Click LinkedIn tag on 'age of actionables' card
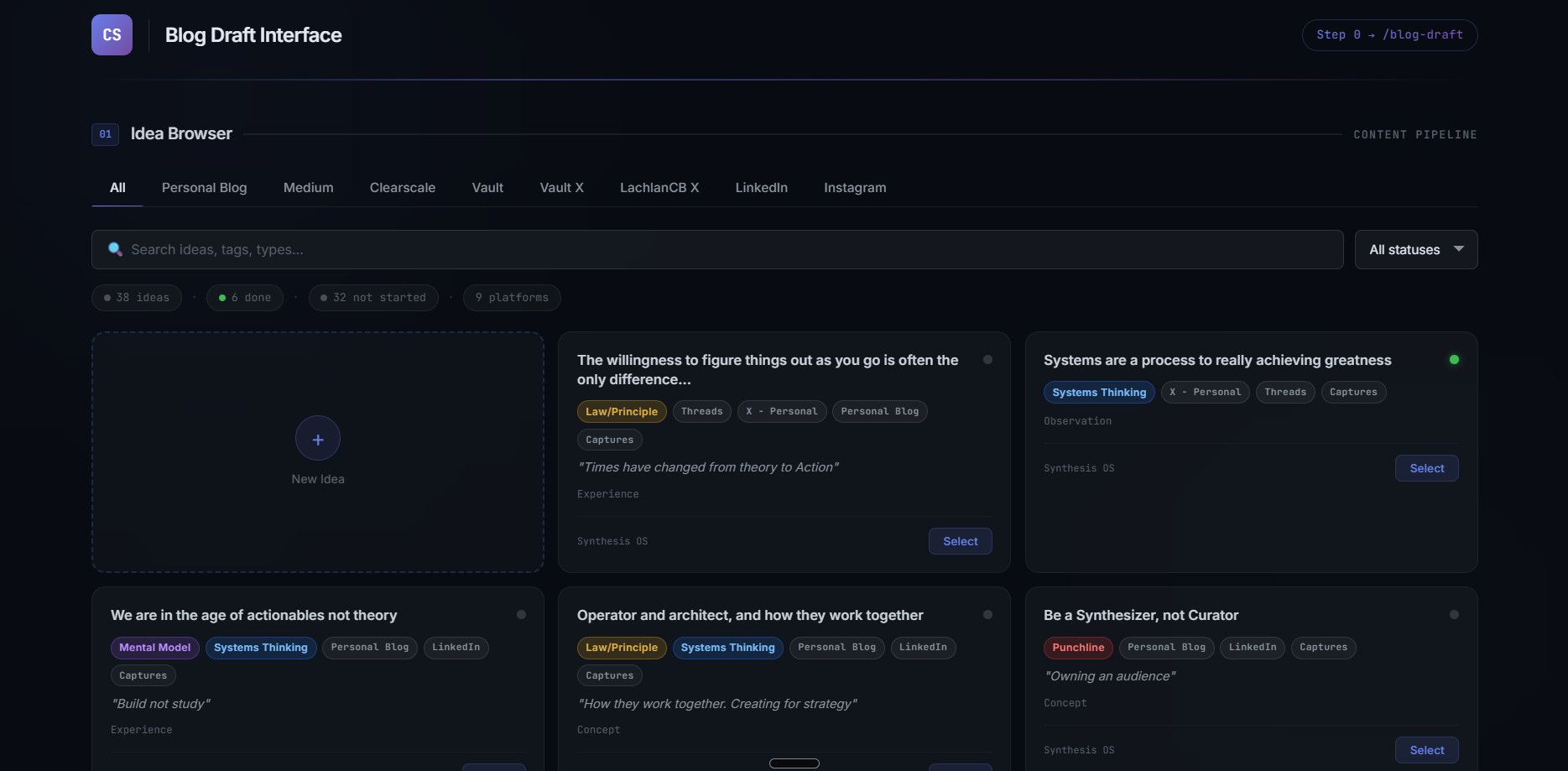 (x=456, y=648)
